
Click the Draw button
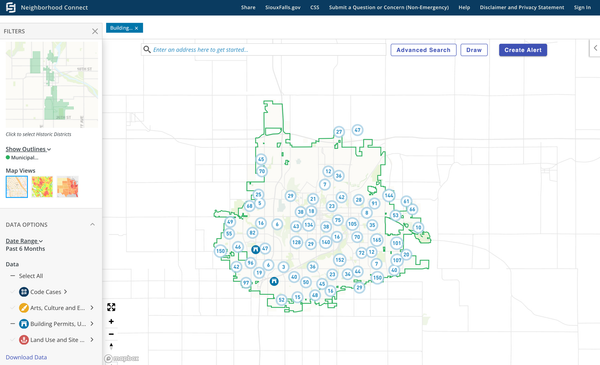[x=474, y=50]
